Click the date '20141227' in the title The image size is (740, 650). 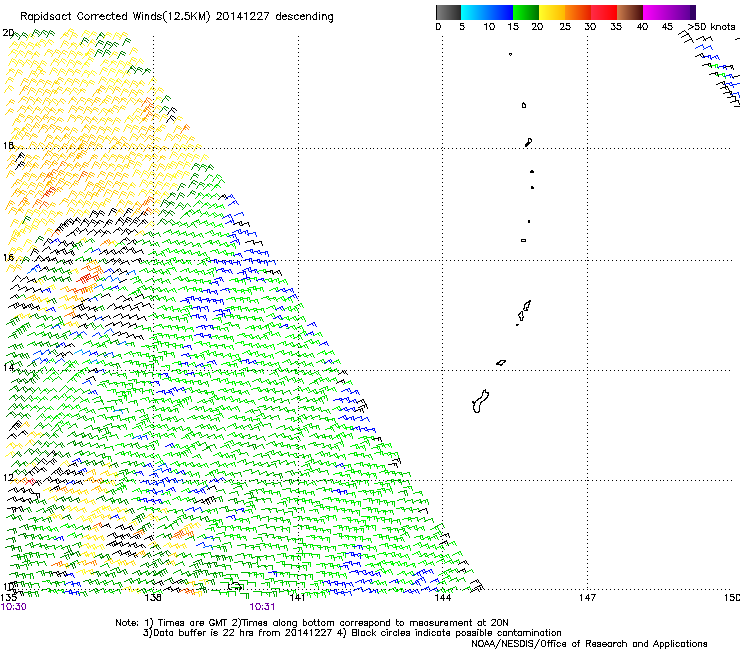click(243, 17)
